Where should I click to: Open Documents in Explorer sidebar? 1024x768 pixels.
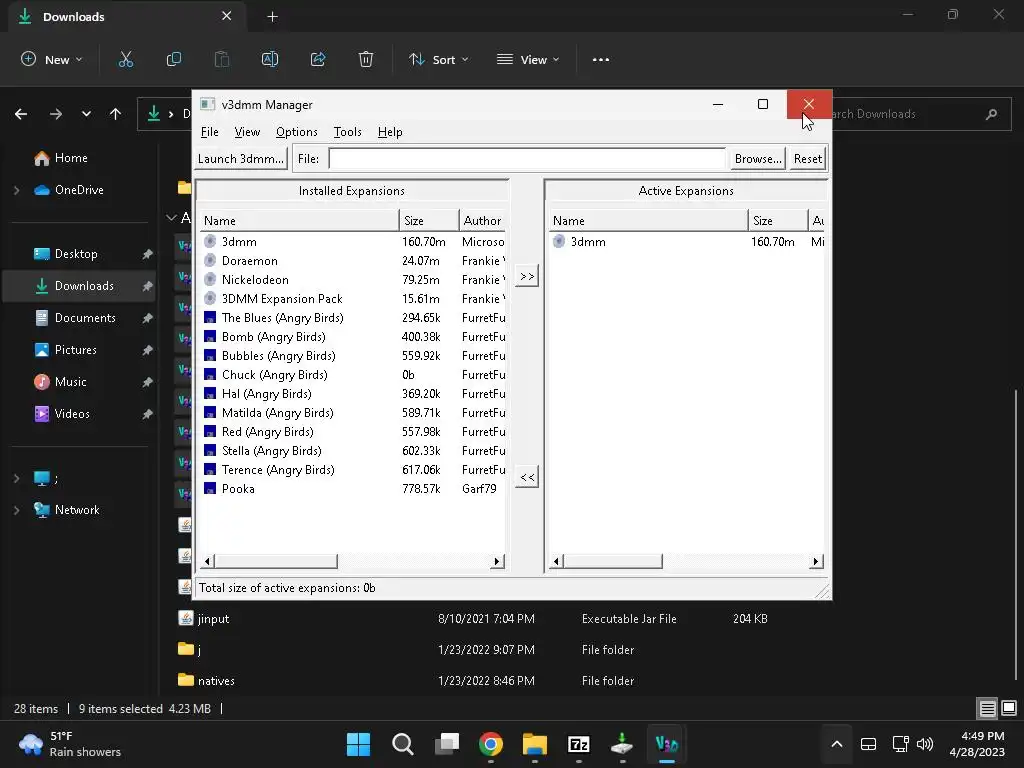85,318
